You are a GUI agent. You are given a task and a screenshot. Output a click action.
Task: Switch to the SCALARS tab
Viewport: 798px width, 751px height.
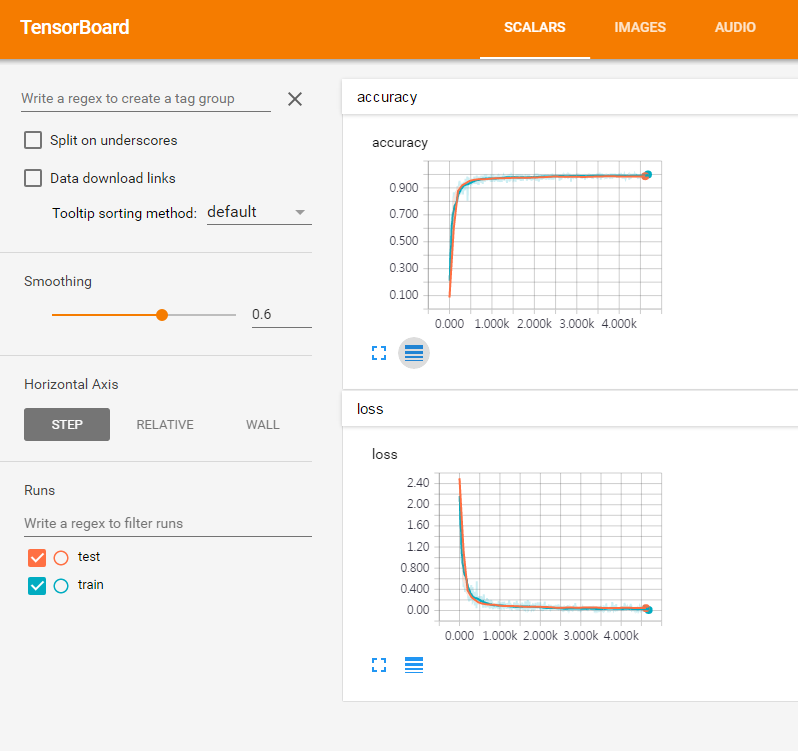[x=535, y=27]
